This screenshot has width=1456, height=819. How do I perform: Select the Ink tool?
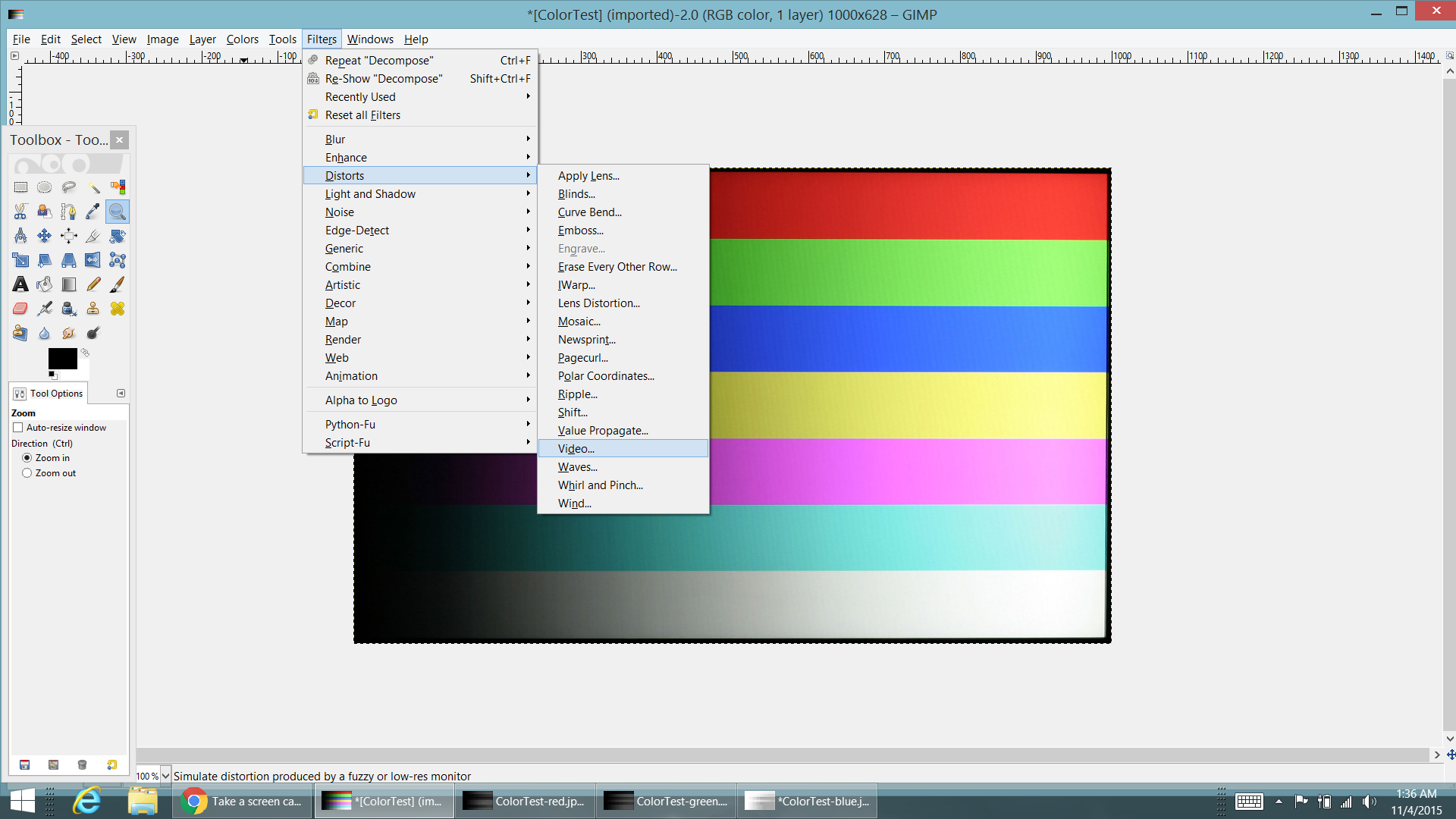pyautogui.click(x=69, y=309)
